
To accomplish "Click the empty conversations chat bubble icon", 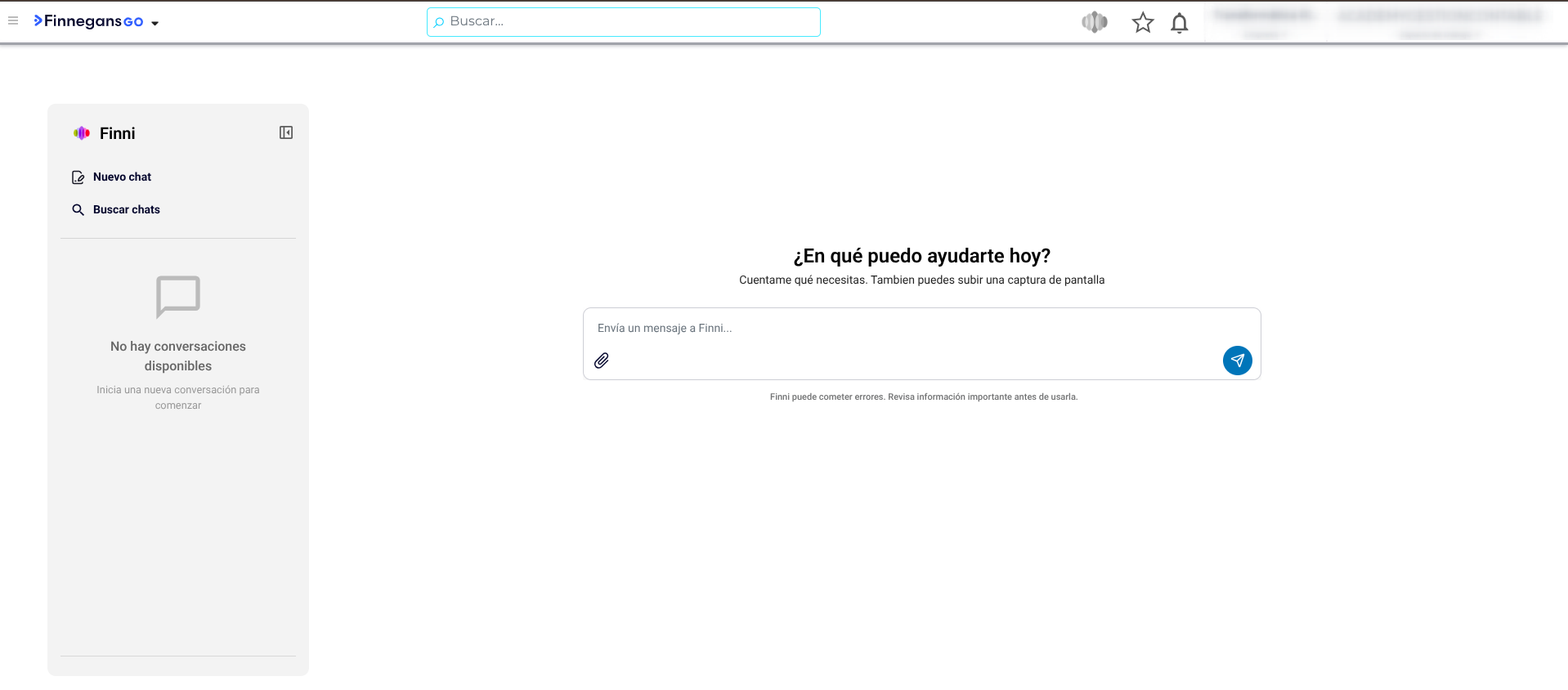I will pos(178,296).
